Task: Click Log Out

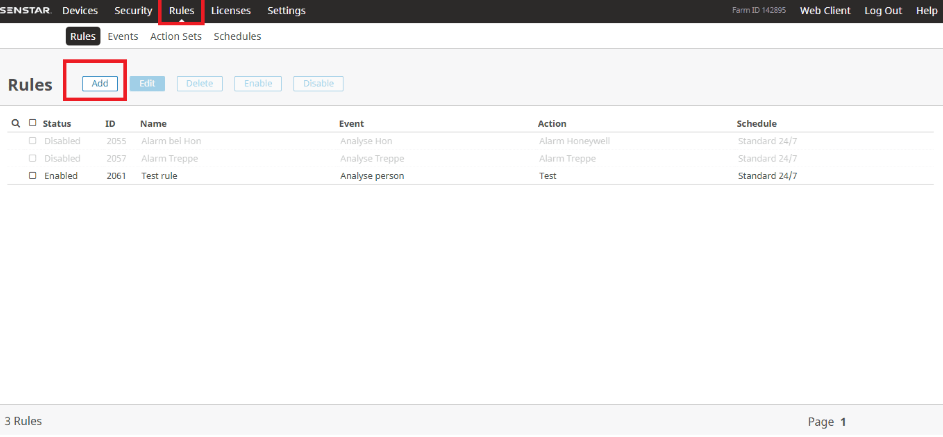Action: pos(883,11)
